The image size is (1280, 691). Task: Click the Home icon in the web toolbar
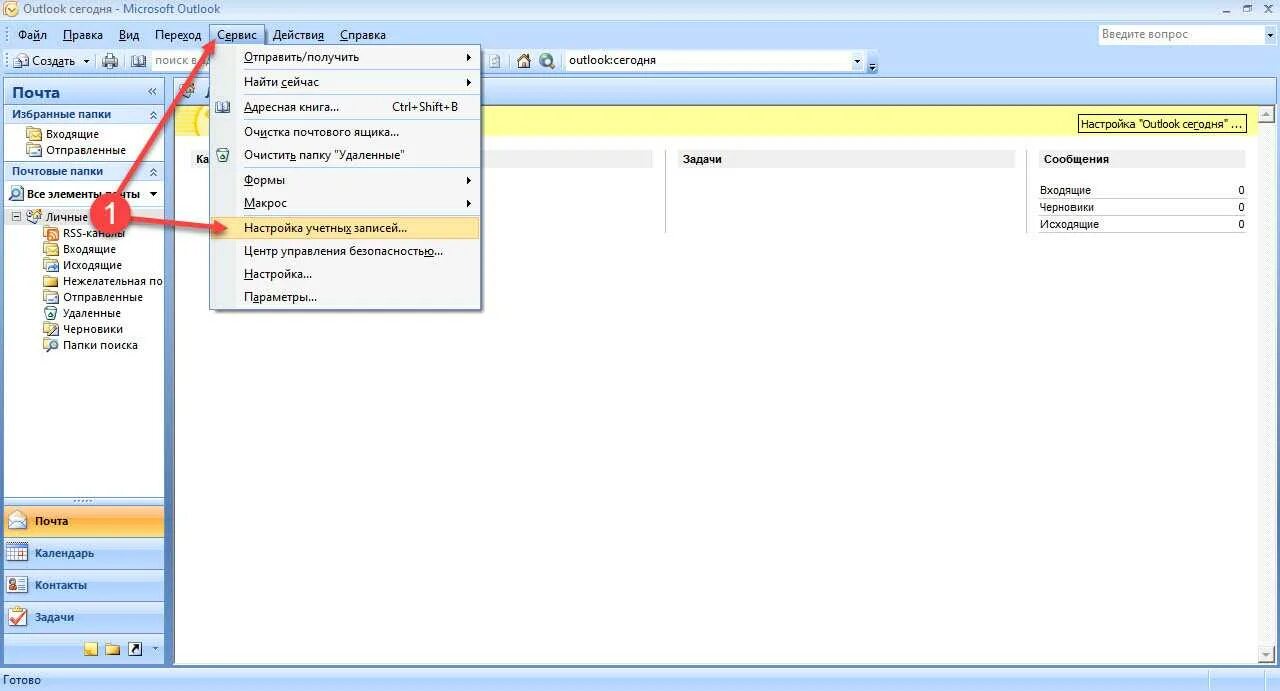[x=524, y=61]
